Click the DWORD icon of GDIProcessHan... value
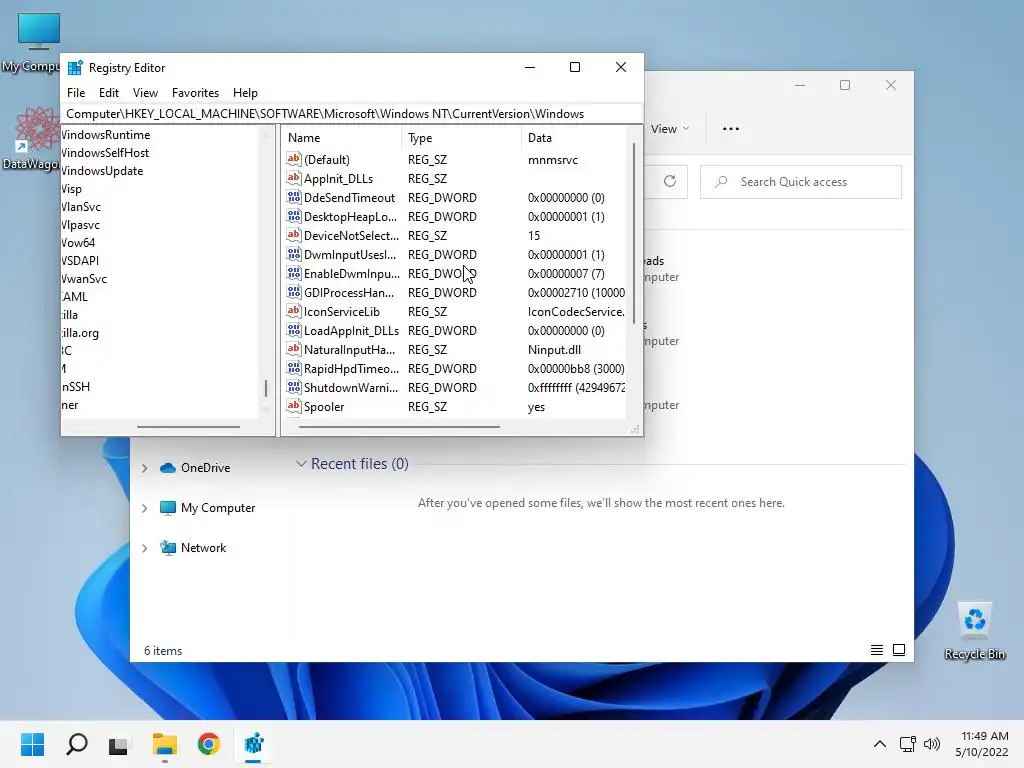Image resolution: width=1024 pixels, height=768 pixels. [294, 292]
